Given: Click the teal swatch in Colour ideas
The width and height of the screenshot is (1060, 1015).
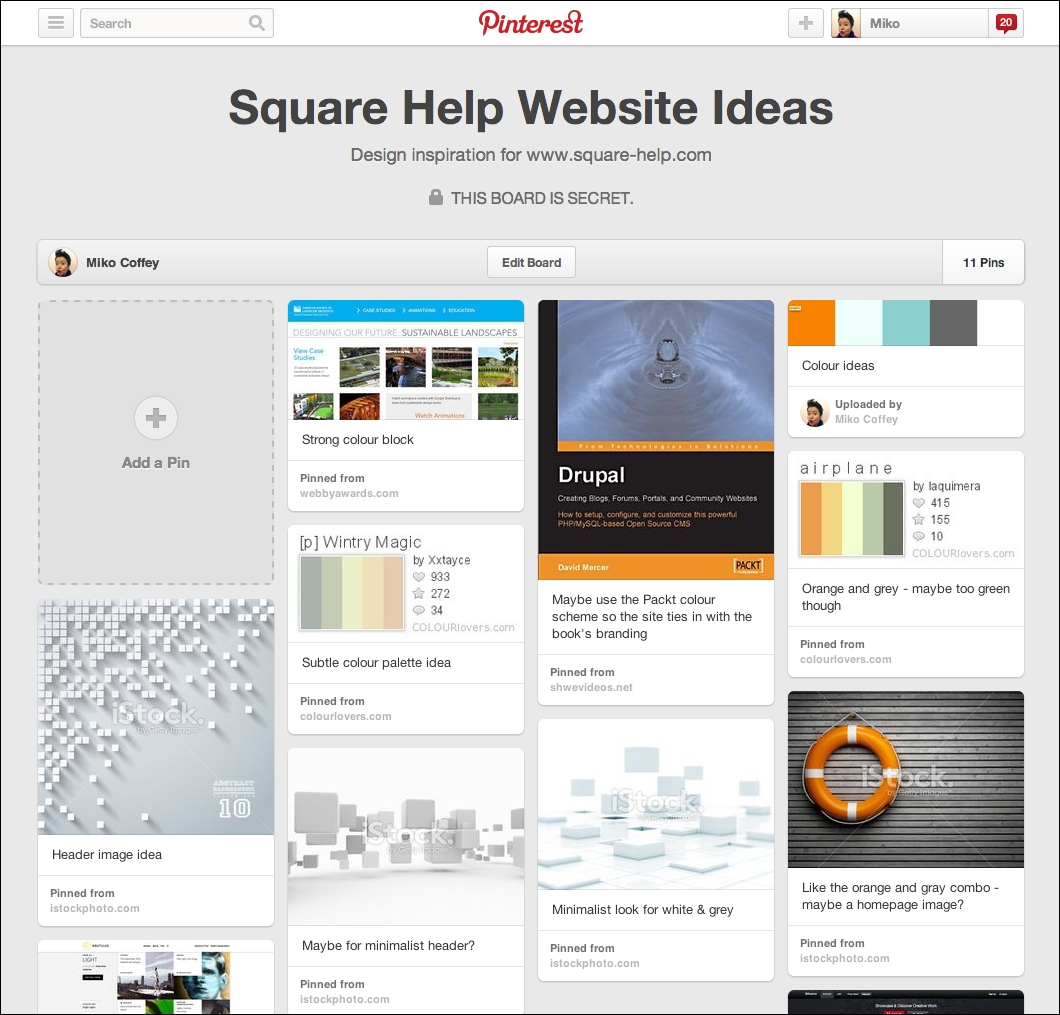Looking at the screenshot, I should [x=906, y=323].
